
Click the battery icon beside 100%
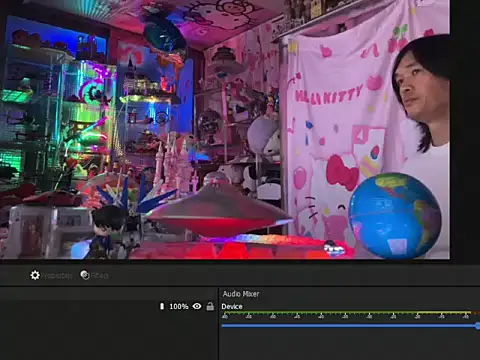pos(162,306)
